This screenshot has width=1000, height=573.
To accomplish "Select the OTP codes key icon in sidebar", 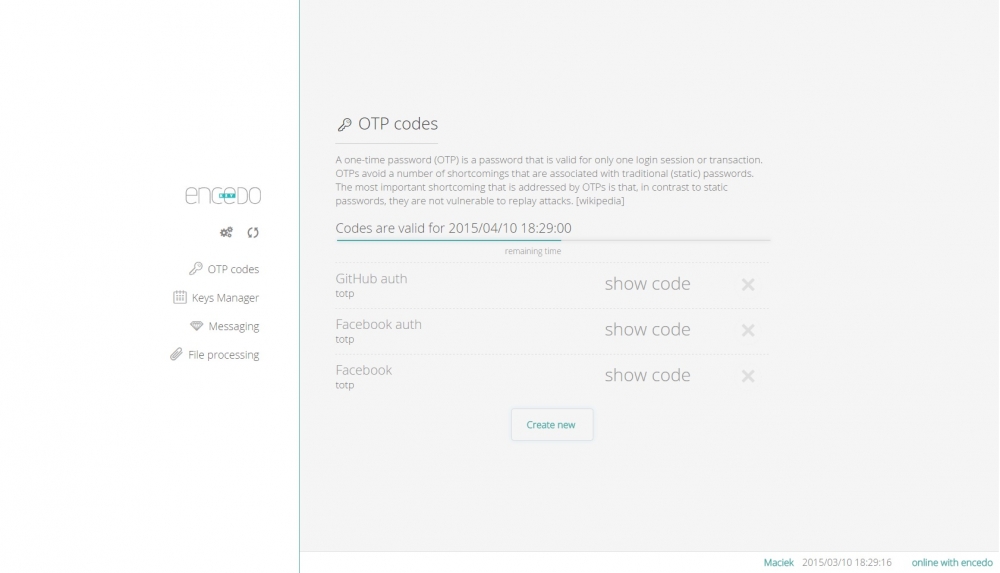I will [196, 269].
